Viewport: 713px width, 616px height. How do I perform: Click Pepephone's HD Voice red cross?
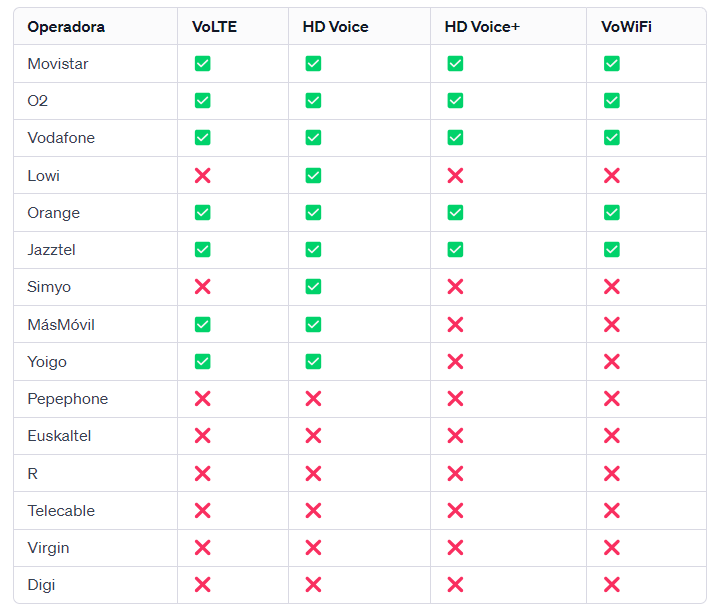313,399
